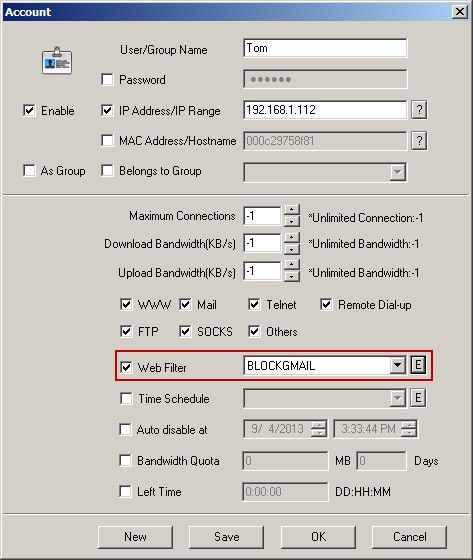Image resolution: width=473 pixels, height=560 pixels.
Task: Uncheck the Web Filter checkbox
Action: point(126,367)
